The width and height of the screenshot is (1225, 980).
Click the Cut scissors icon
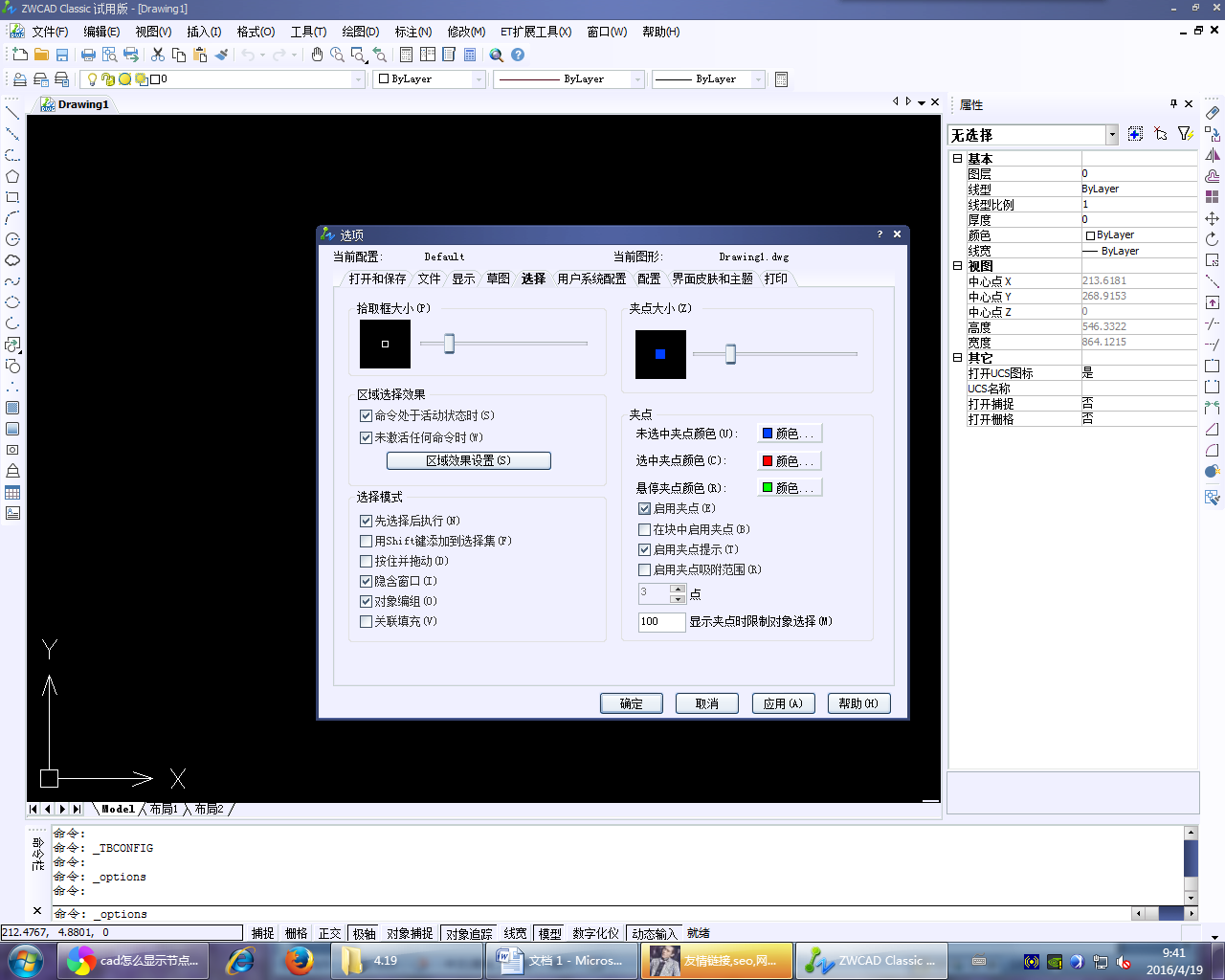tap(158, 55)
